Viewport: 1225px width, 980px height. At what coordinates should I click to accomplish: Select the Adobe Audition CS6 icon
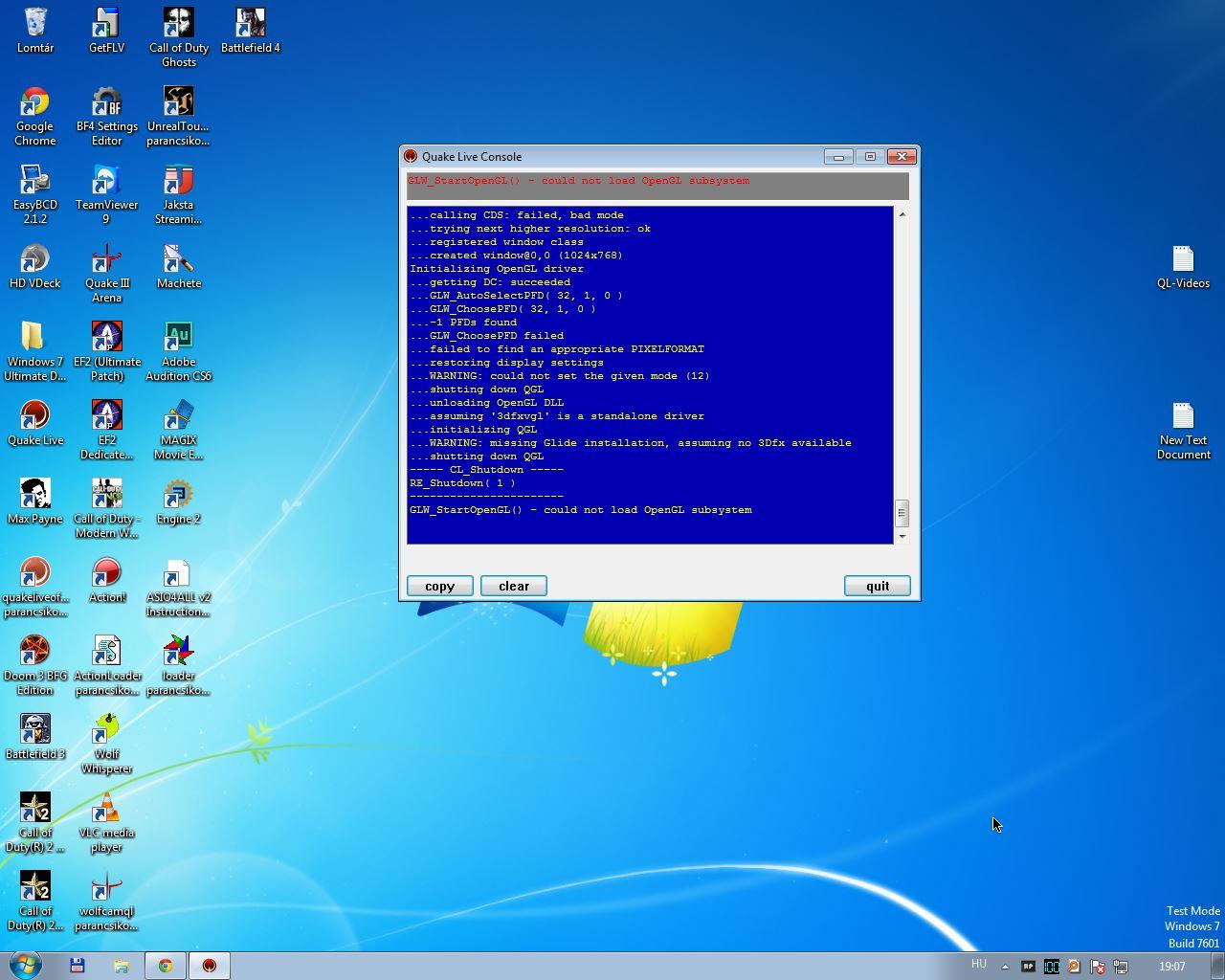(179, 352)
